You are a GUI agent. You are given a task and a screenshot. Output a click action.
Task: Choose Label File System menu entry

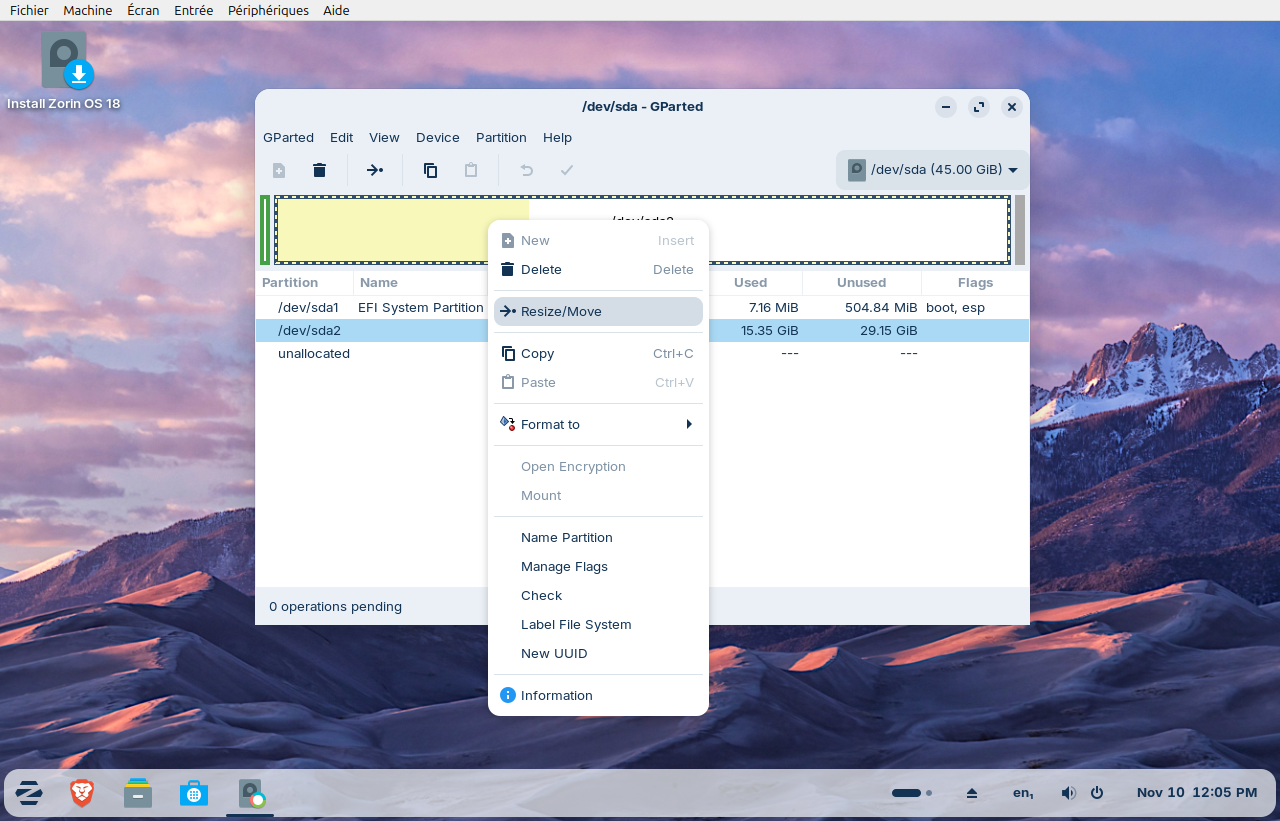[598, 624]
